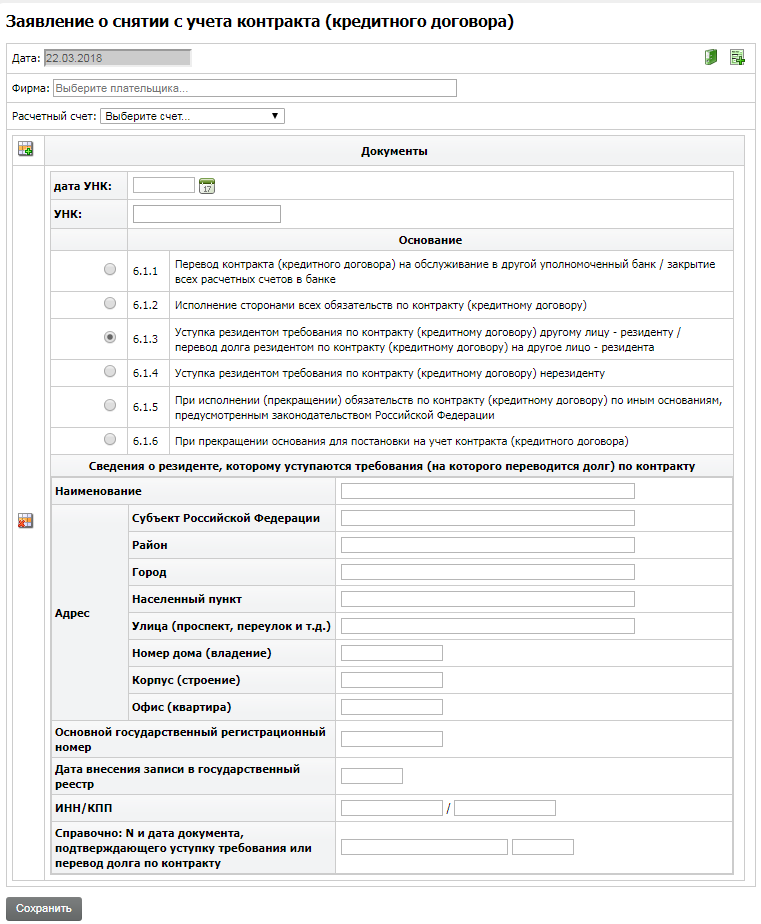Screen dimensions: 761x924
Task: Click the Субъект Российской Федерации field
Action: click(487, 518)
